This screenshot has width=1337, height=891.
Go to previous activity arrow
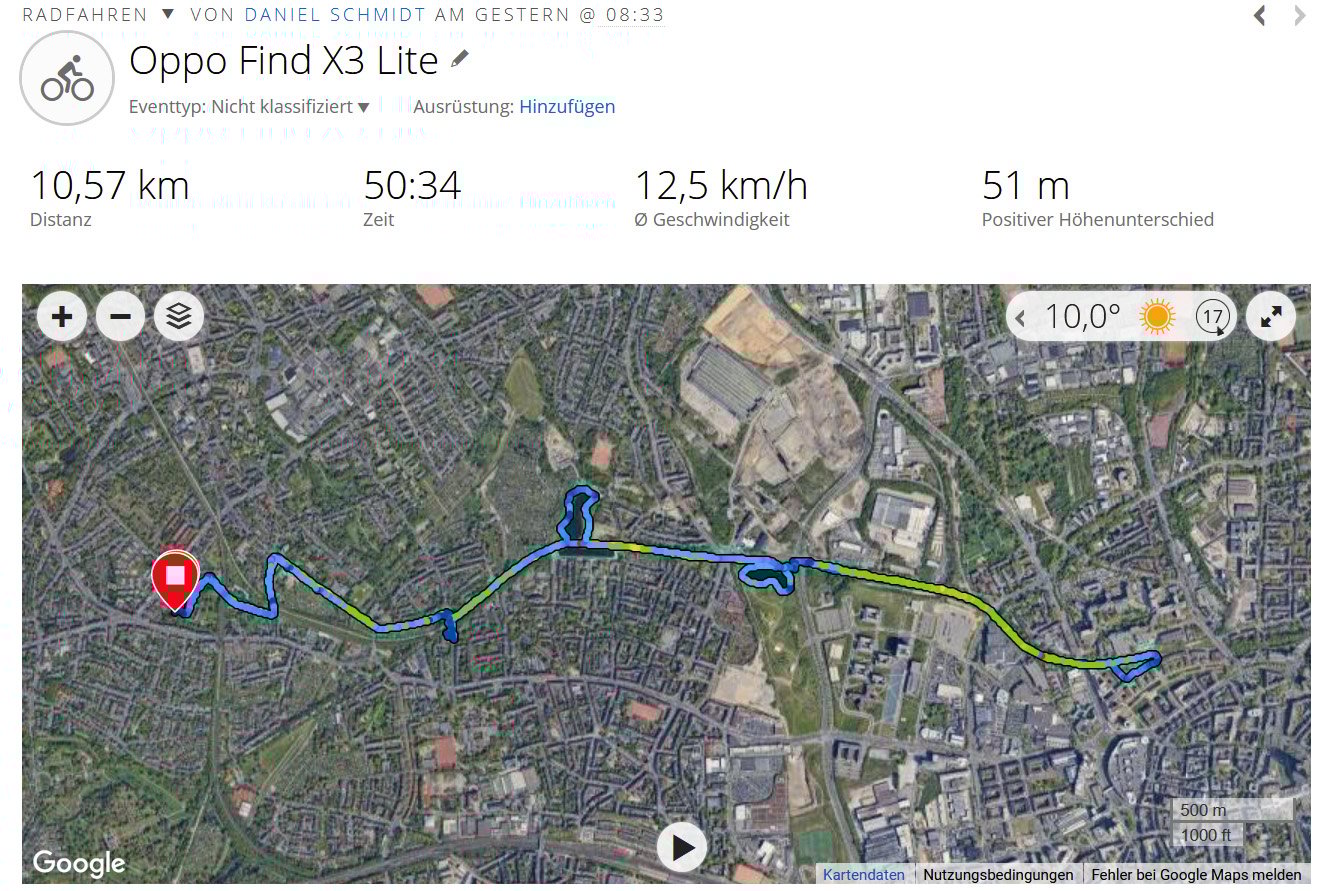click(x=1260, y=15)
